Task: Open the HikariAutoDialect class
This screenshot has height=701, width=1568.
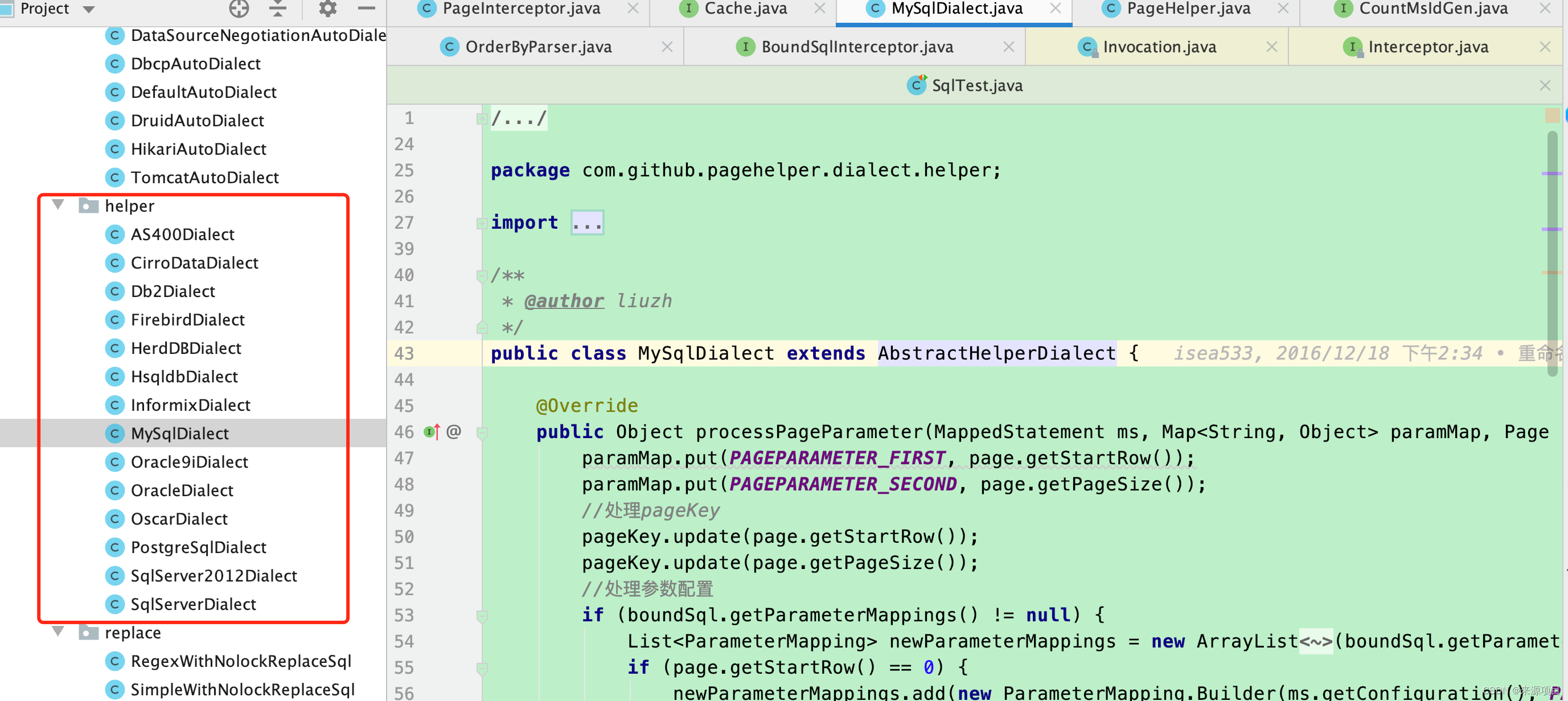Action: (x=199, y=149)
